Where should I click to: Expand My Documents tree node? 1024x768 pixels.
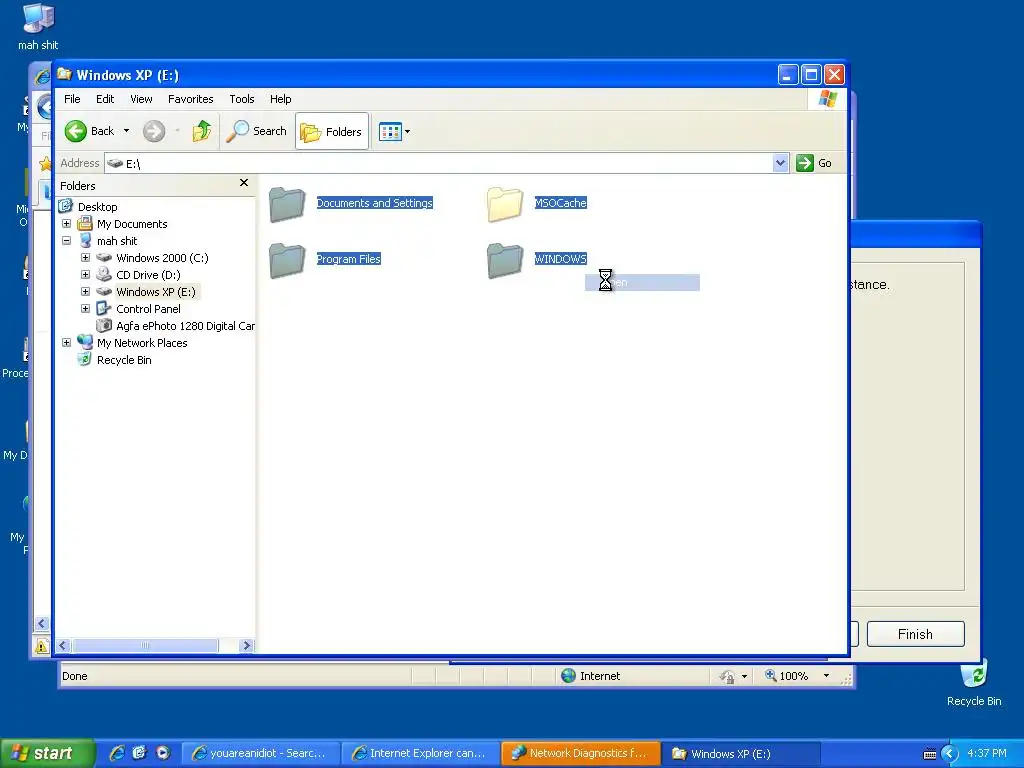(67, 224)
